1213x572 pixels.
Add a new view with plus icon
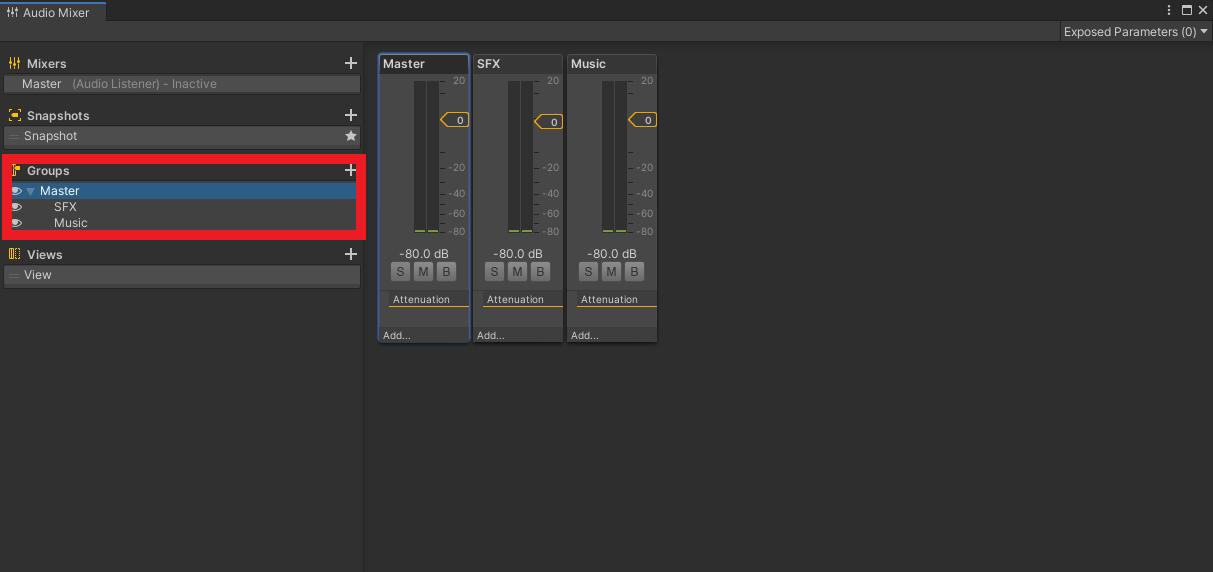pyautogui.click(x=350, y=254)
